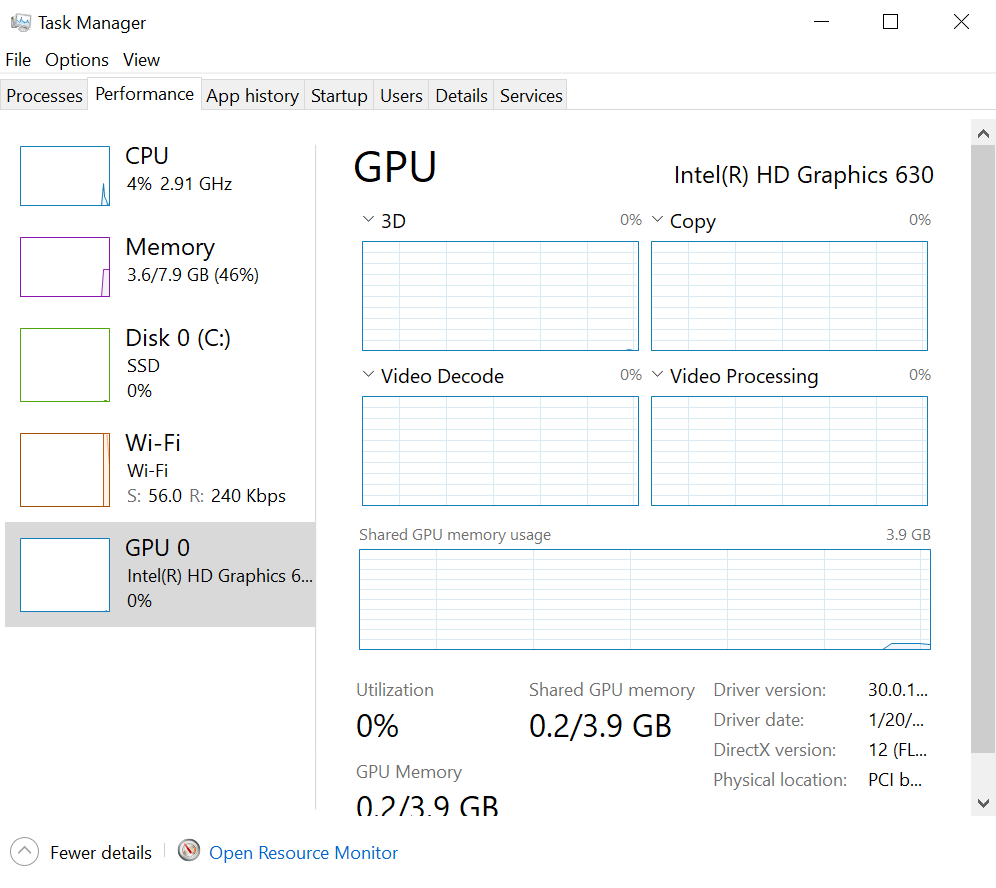Click the Task Manager title bar icon
Screen dimensions: 996x888
click(21, 22)
